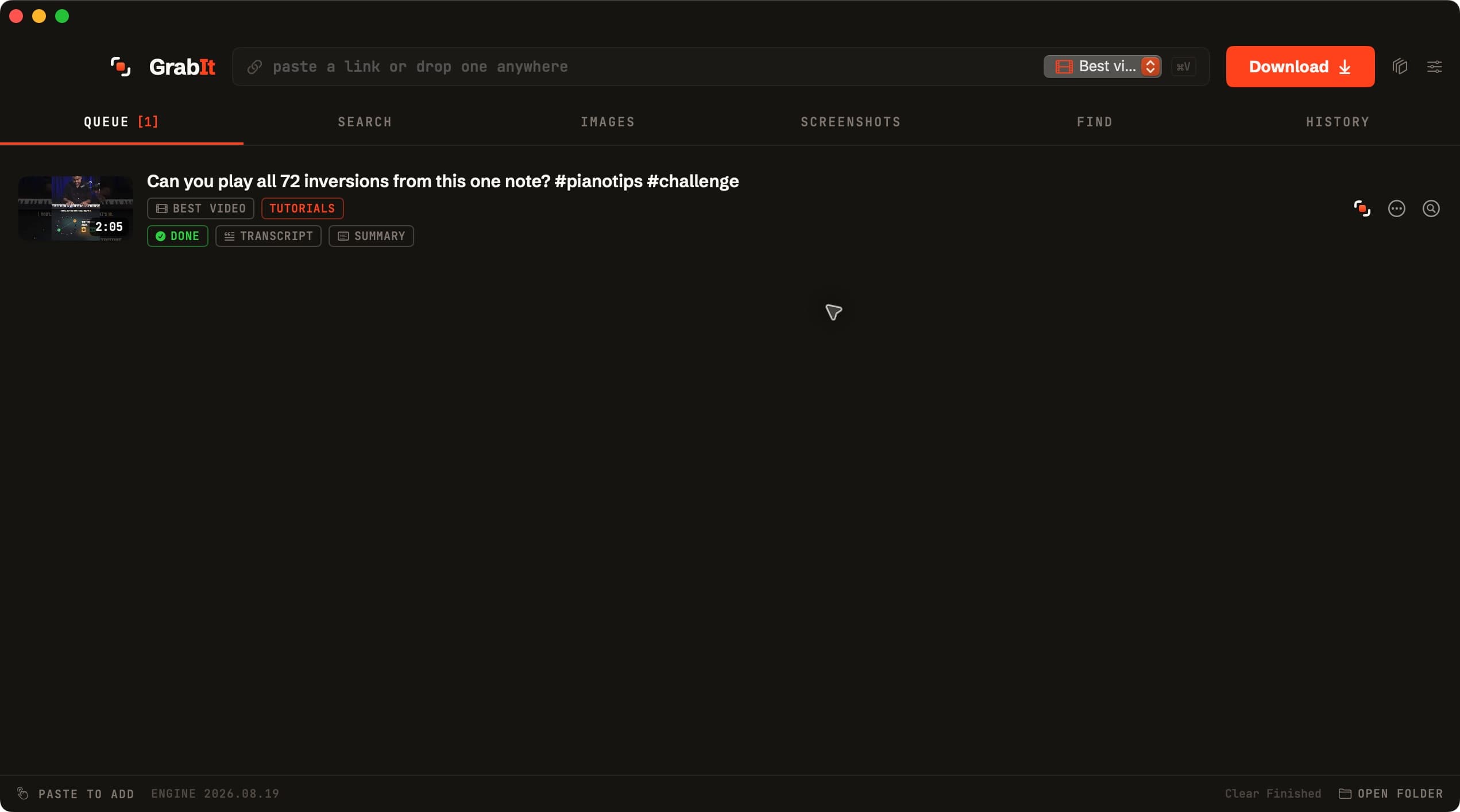This screenshot has width=1460, height=812.
Task: Click the magnifier icon on video row
Action: click(x=1431, y=208)
